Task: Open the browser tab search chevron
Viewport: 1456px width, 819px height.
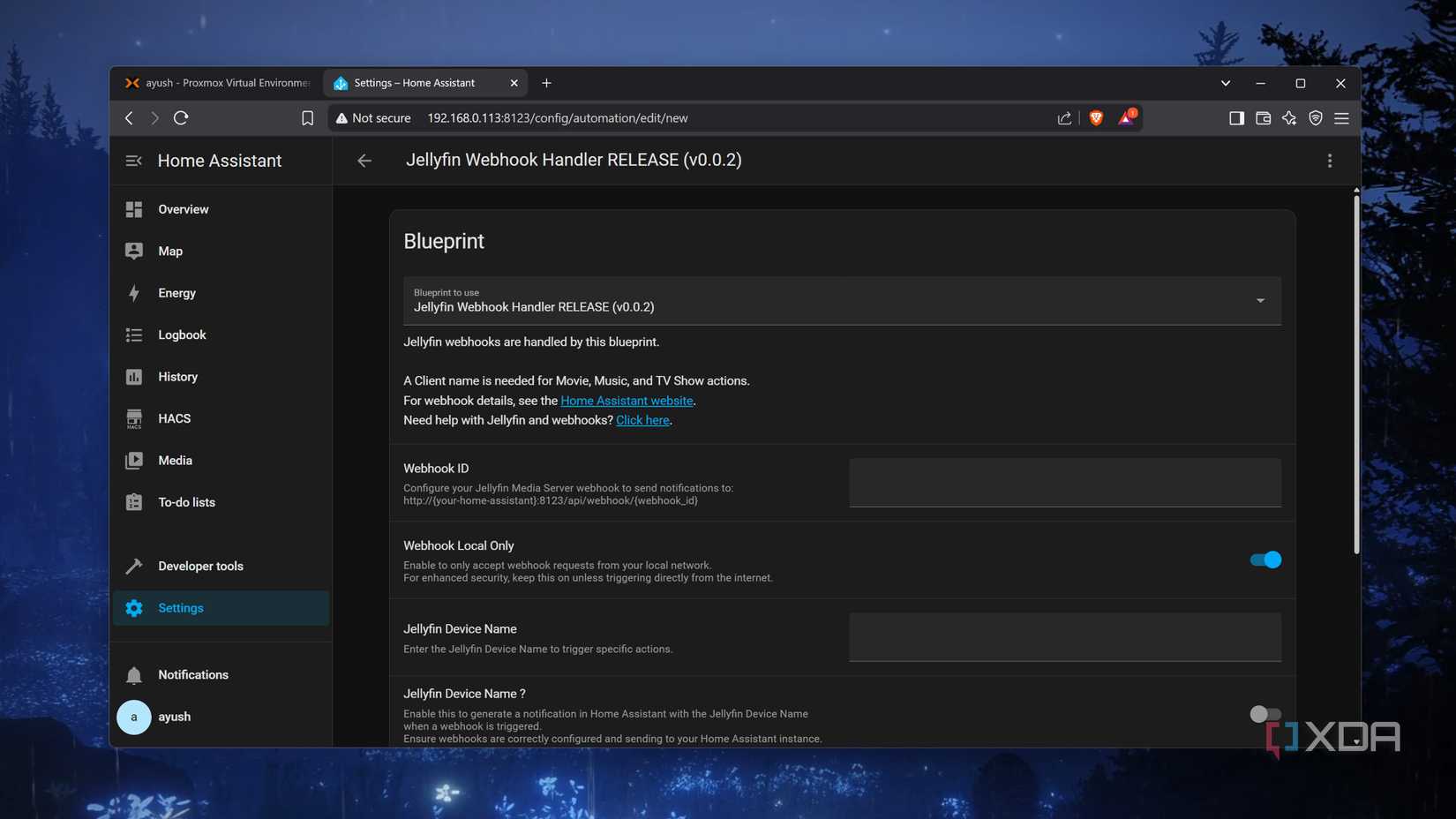Action: point(1226,83)
